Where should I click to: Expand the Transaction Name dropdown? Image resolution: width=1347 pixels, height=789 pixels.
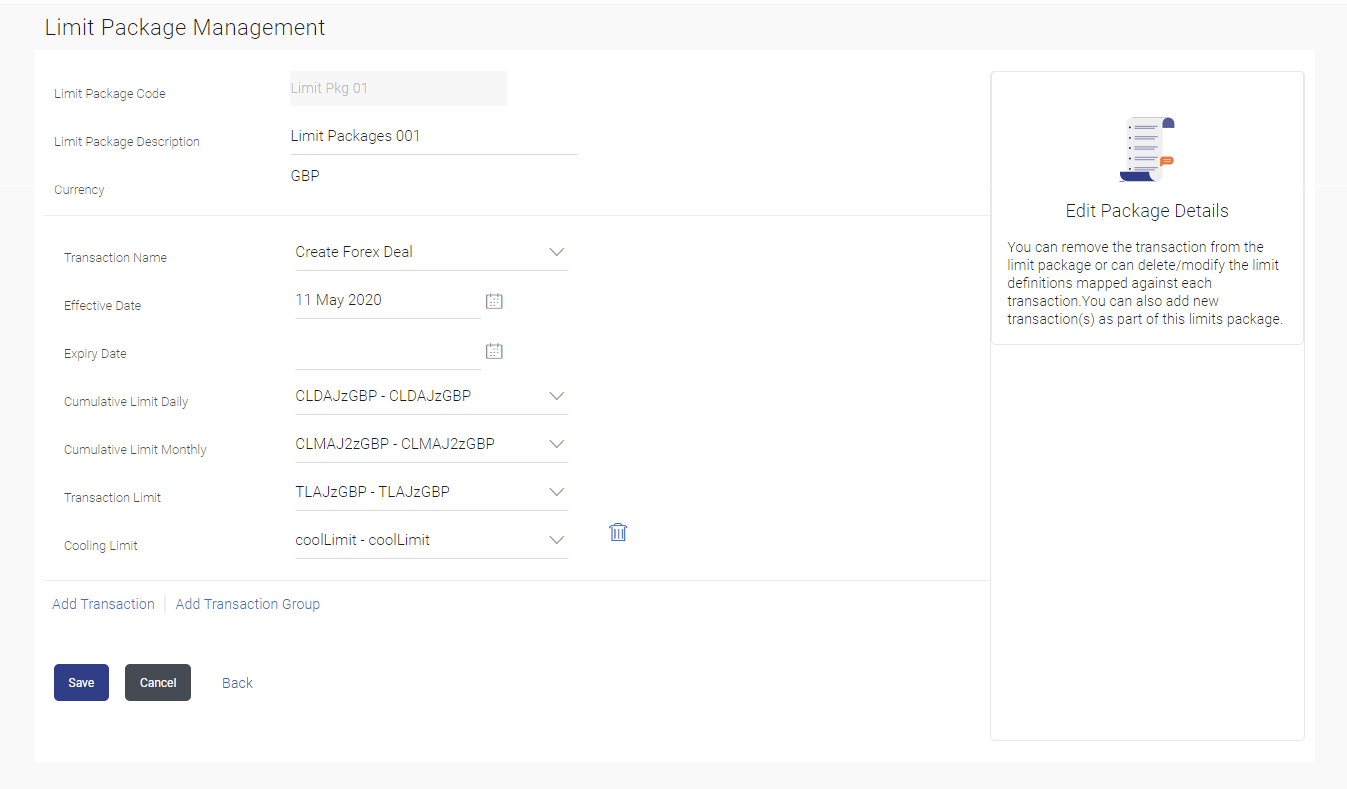pos(557,252)
